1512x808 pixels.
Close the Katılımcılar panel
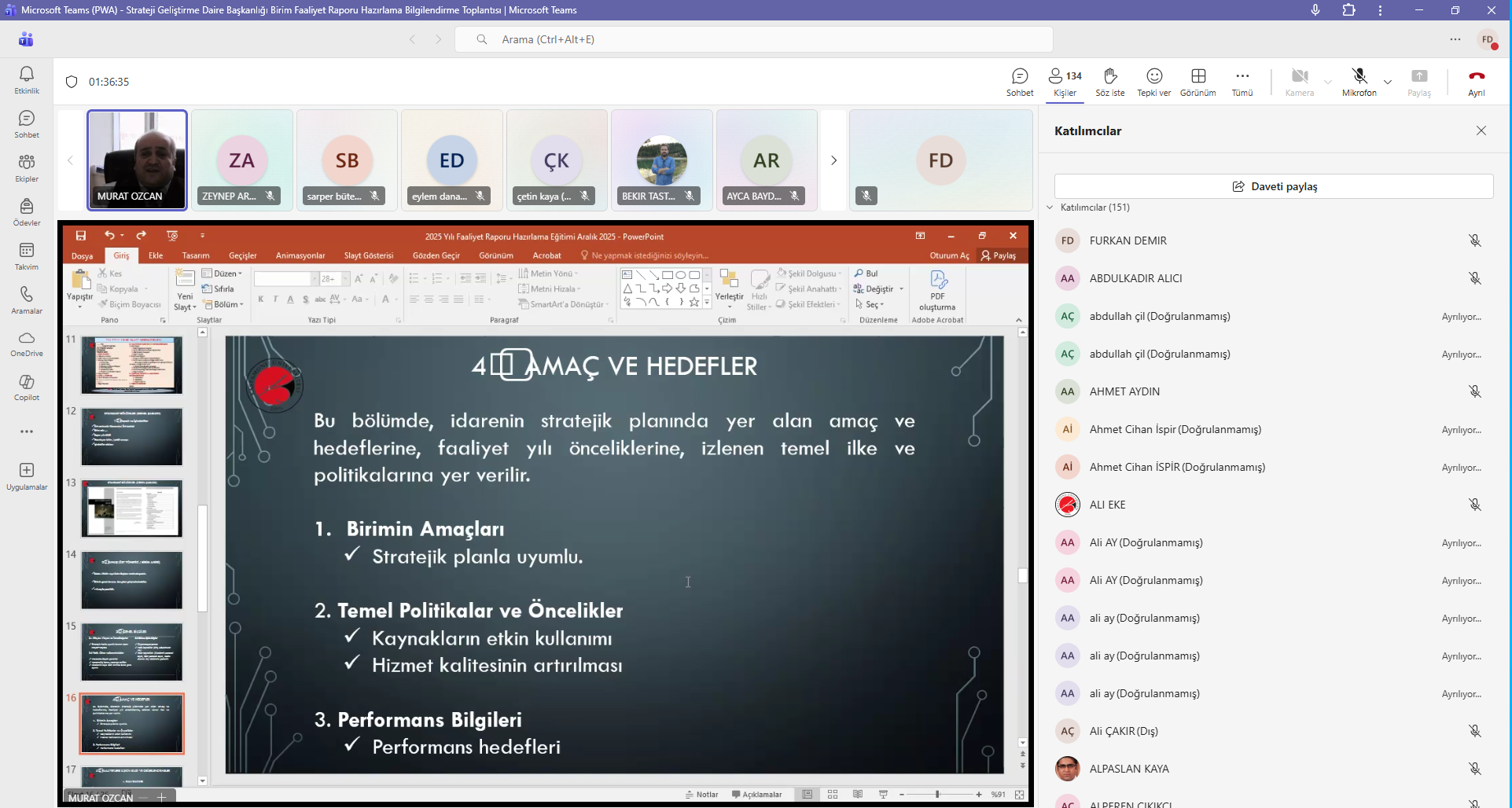point(1481,130)
